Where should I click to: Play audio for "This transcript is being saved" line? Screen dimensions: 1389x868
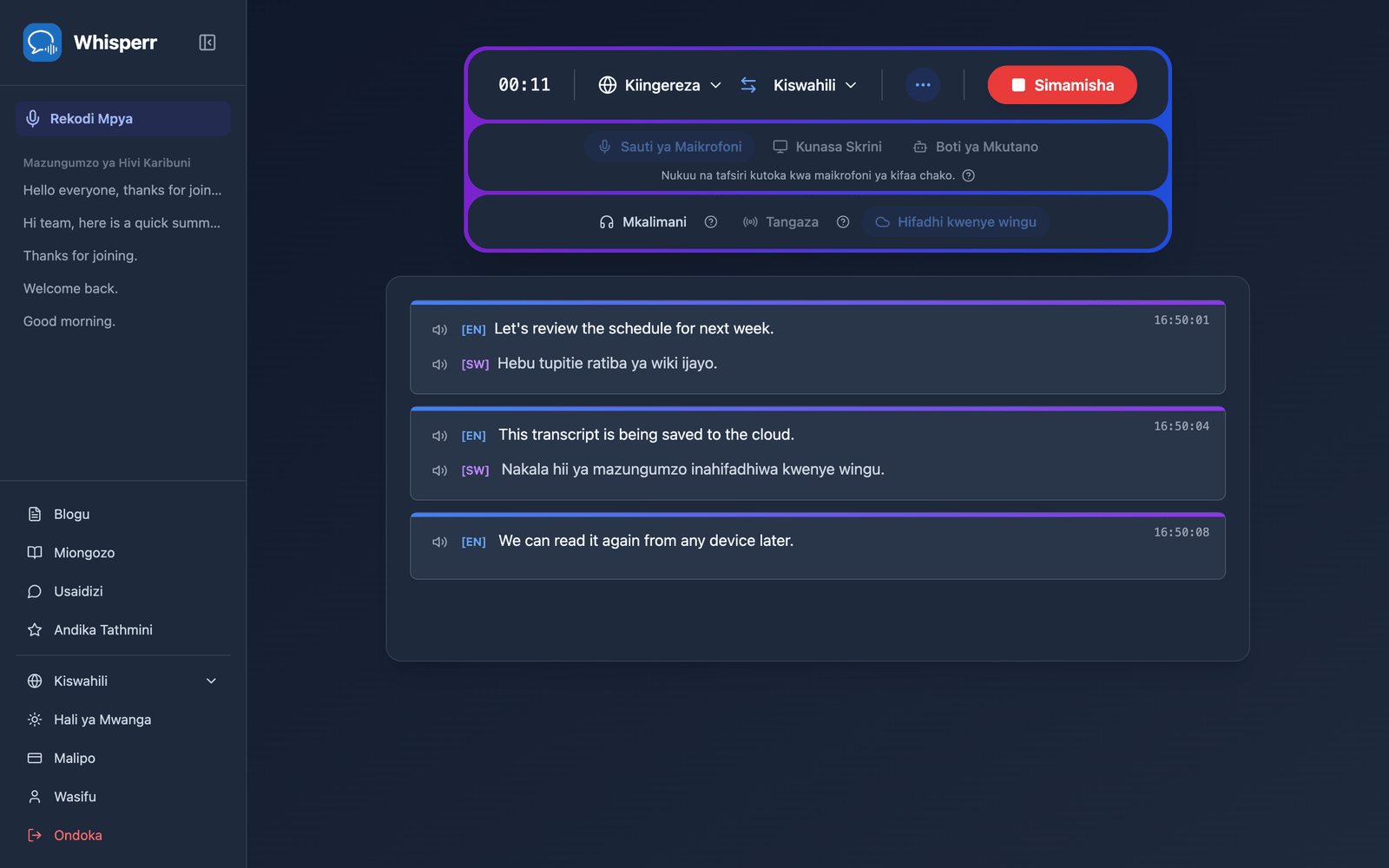439,436
